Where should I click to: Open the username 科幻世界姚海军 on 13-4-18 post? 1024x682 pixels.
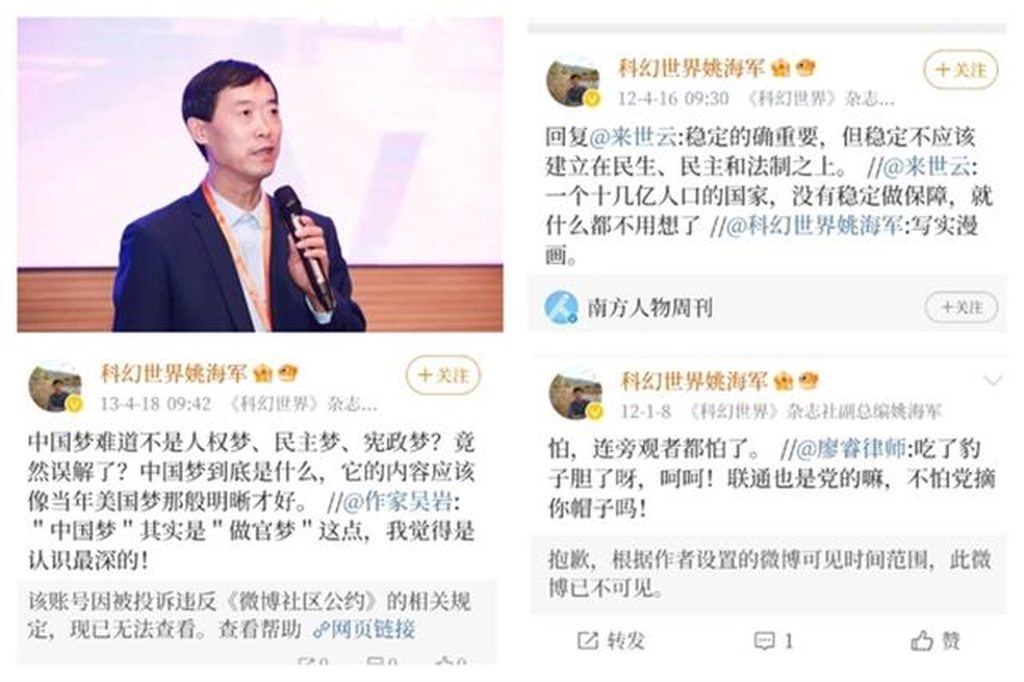(x=174, y=374)
